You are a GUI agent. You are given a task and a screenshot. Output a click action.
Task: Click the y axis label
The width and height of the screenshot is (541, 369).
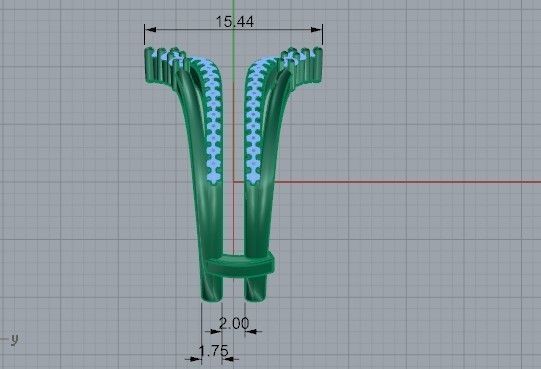pyautogui.click(x=14, y=339)
